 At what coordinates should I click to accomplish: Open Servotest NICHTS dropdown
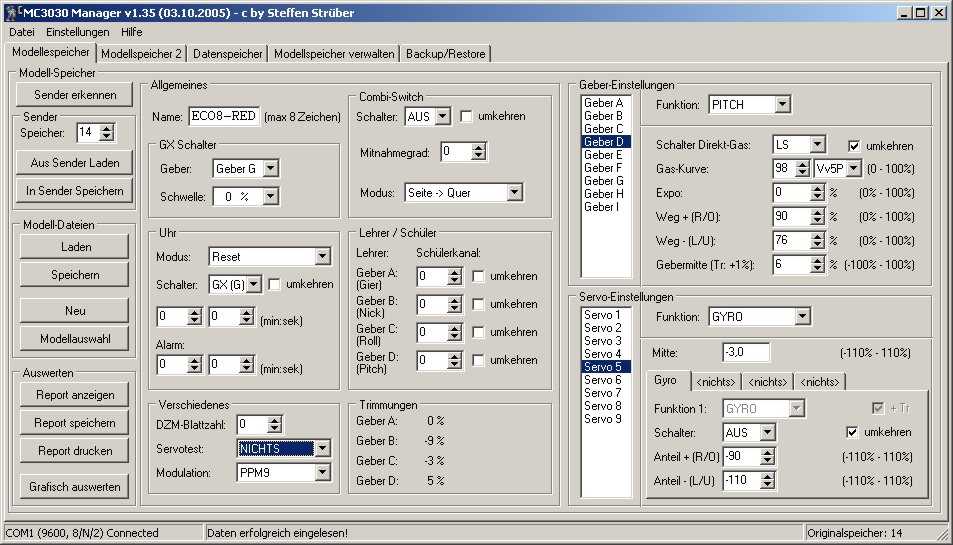coord(322,448)
